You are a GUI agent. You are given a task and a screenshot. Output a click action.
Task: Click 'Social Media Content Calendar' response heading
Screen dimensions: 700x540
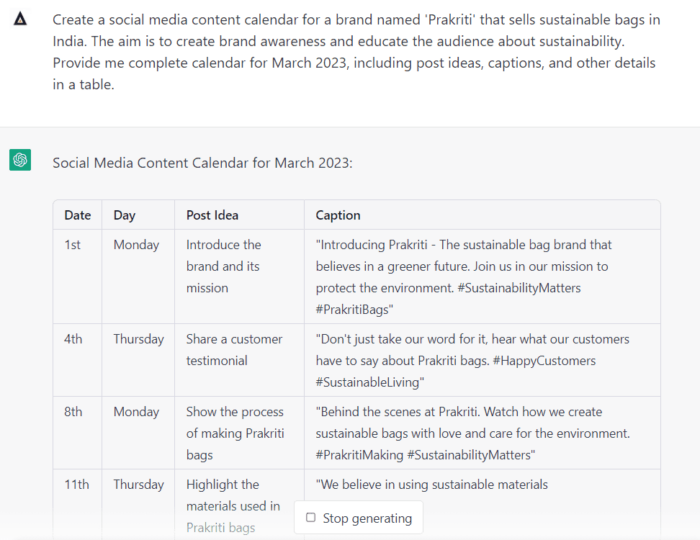(202, 162)
